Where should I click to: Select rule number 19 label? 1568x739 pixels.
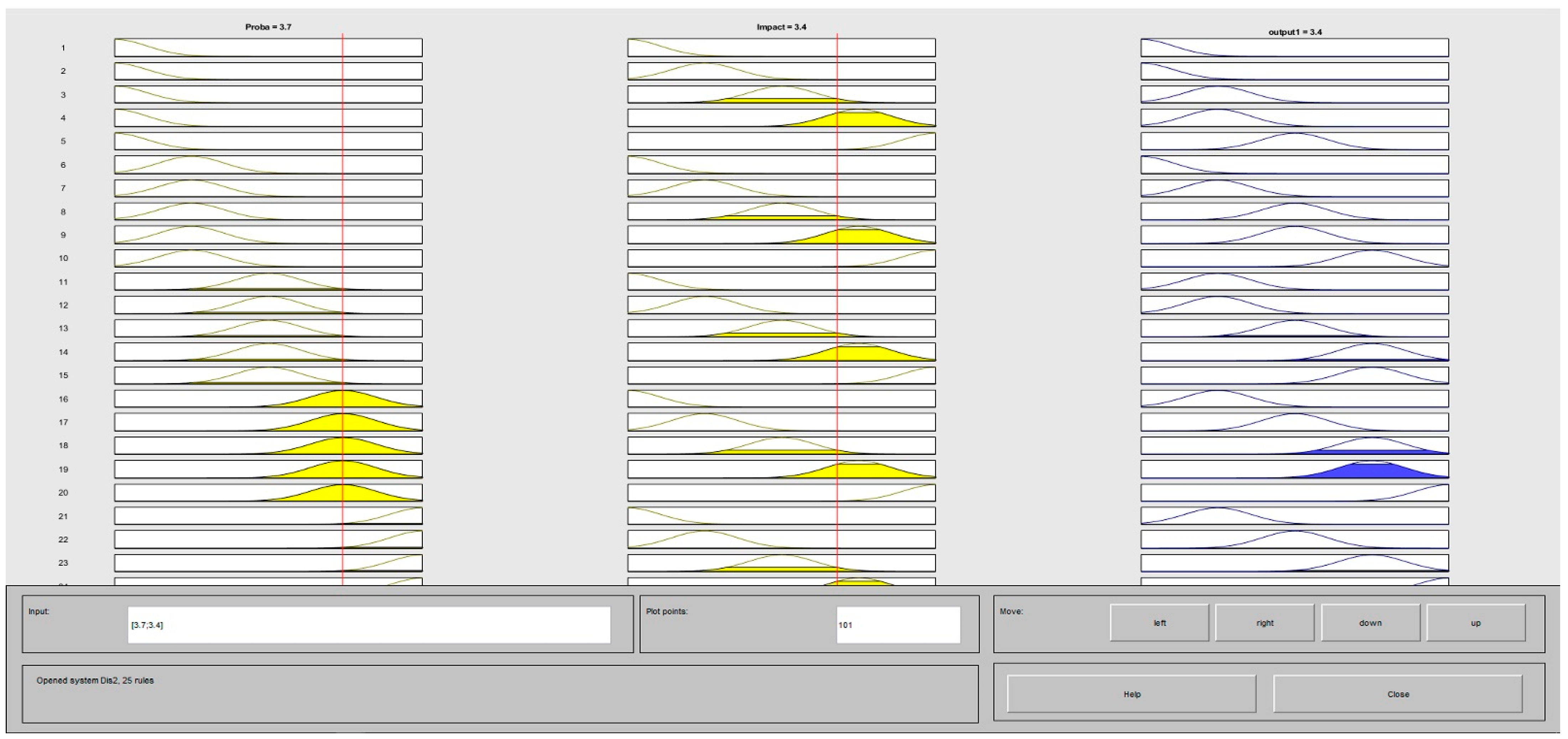[x=63, y=469]
